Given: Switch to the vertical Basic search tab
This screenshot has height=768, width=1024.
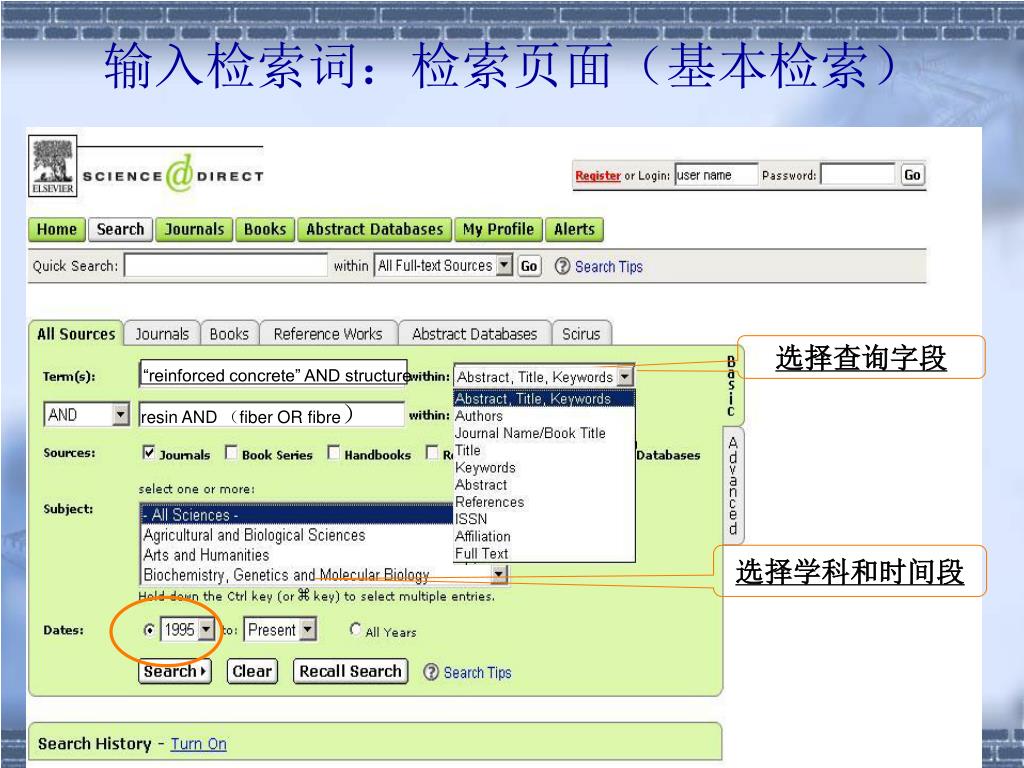Looking at the screenshot, I should point(731,387).
